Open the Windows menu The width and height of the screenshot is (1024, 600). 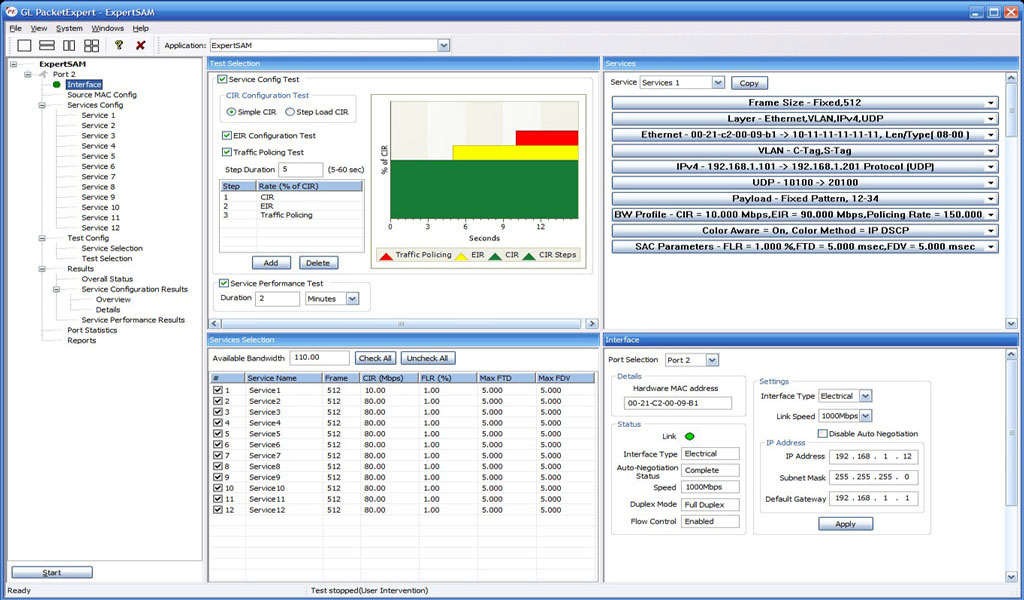click(x=108, y=28)
